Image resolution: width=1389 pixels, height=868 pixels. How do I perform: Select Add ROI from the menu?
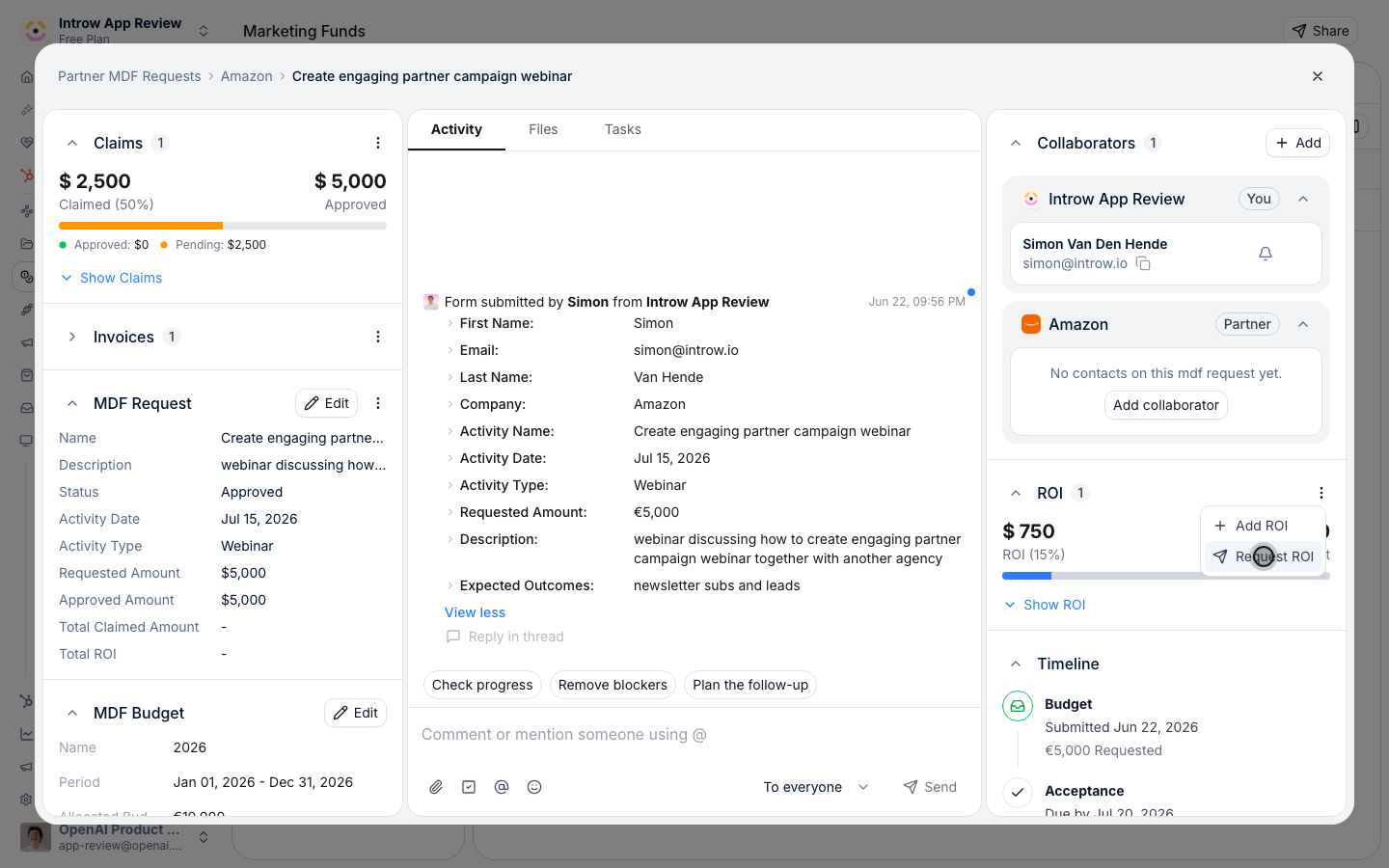(x=1263, y=526)
